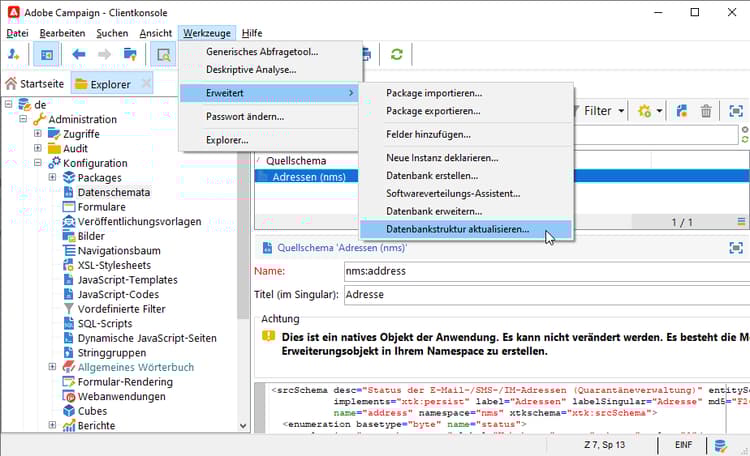Choose Felder hinzufügen in submenu

[466, 134]
